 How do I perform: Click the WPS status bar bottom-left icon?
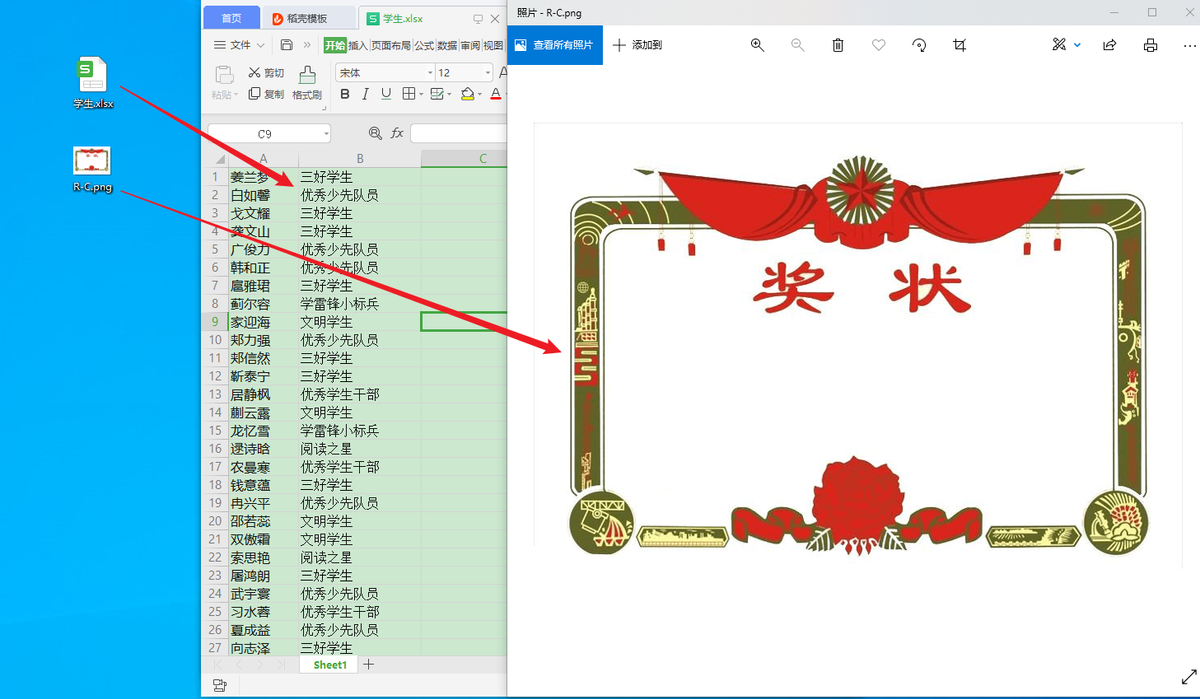[x=219, y=685]
